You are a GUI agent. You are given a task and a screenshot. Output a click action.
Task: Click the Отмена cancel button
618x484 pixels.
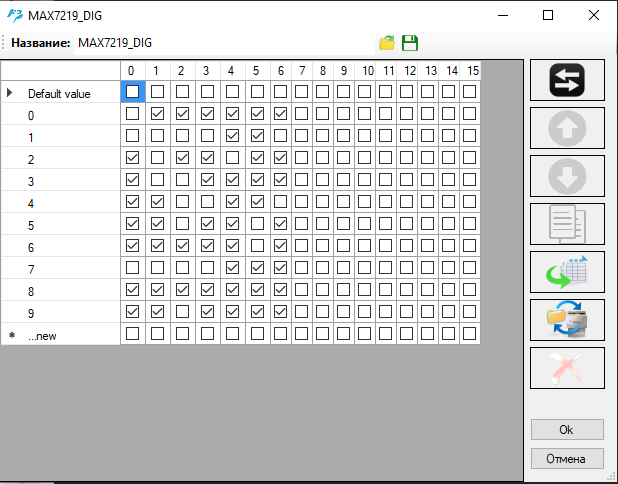coord(567,459)
